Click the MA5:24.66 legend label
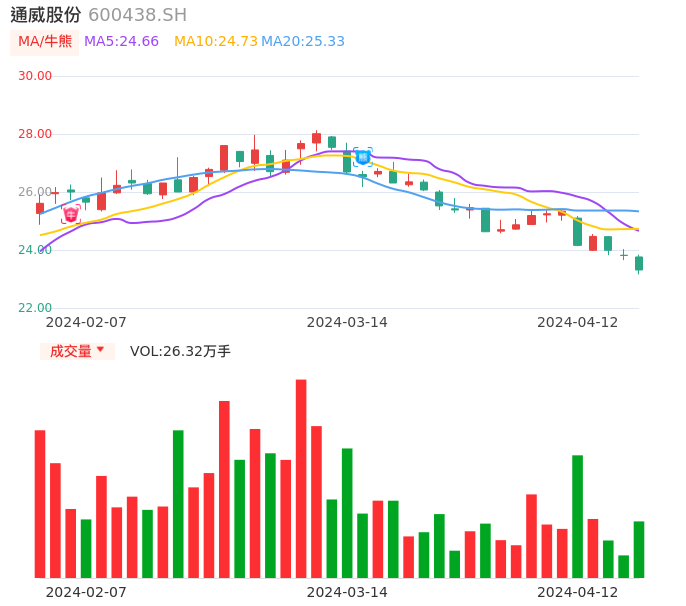This screenshot has height=606, width=686. pos(121,42)
